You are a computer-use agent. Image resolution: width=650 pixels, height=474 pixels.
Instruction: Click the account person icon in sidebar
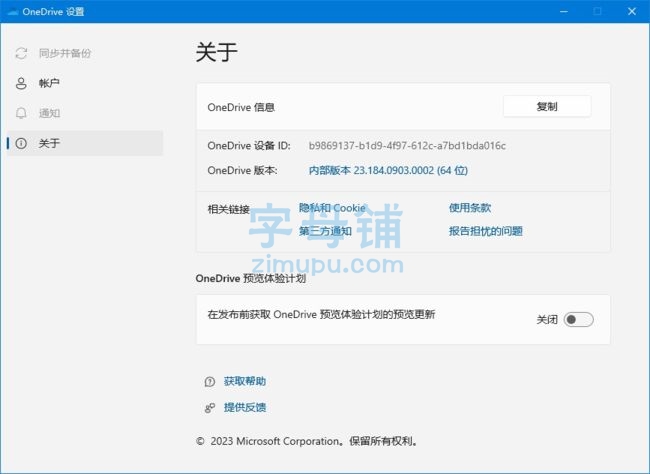[21, 83]
